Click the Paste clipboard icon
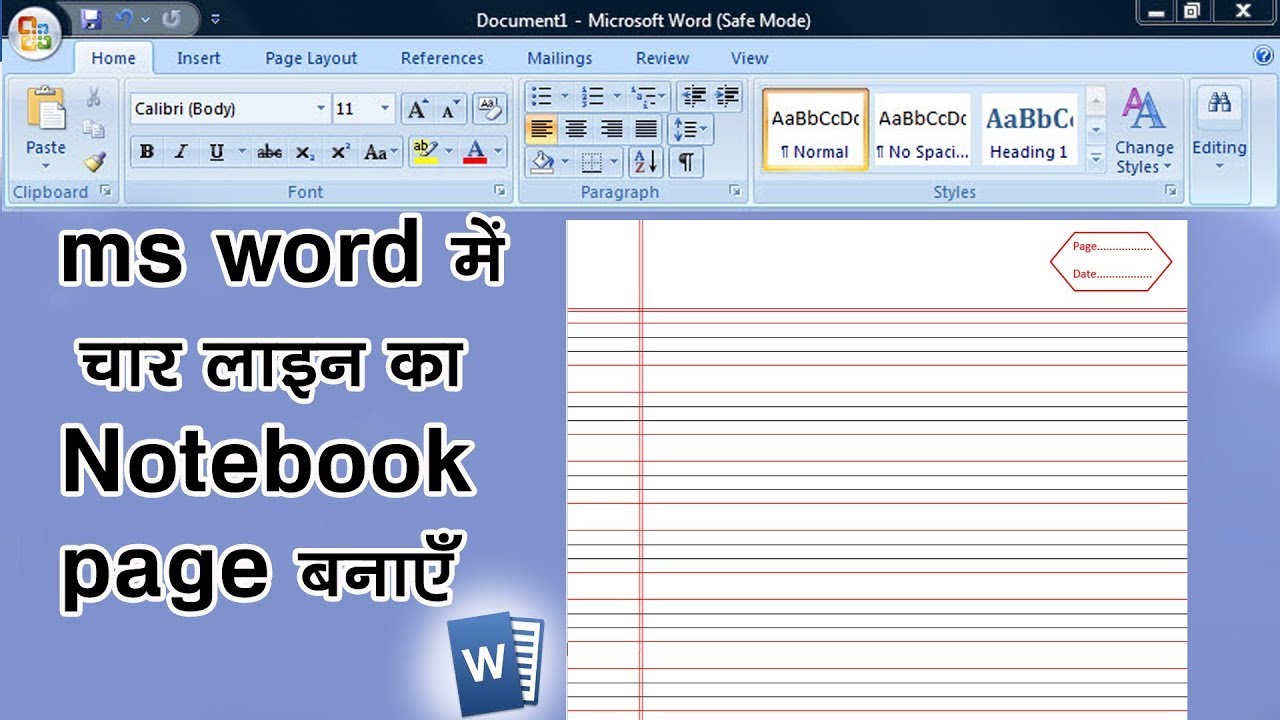 tap(46, 108)
